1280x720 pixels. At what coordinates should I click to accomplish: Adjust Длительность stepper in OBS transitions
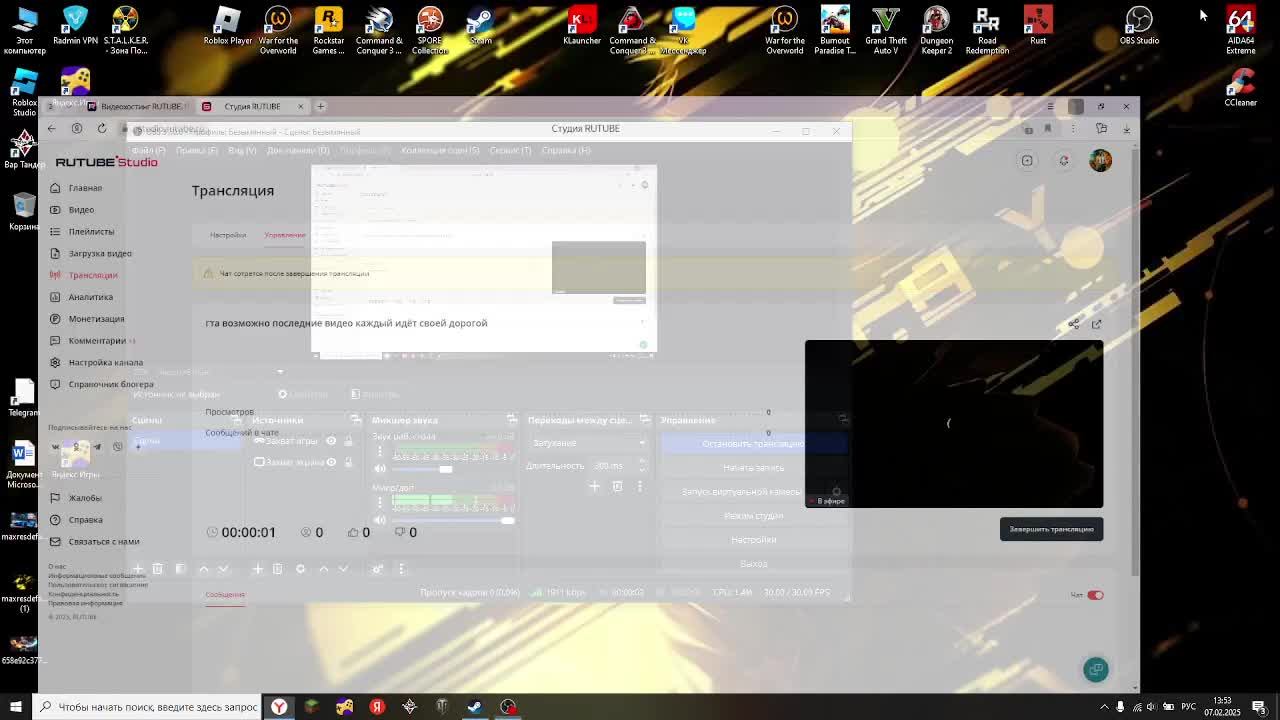(642, 466)
